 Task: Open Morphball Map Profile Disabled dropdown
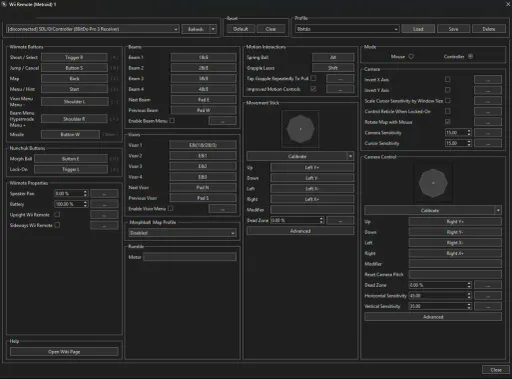pyautogui.click(x=182, y=233)
